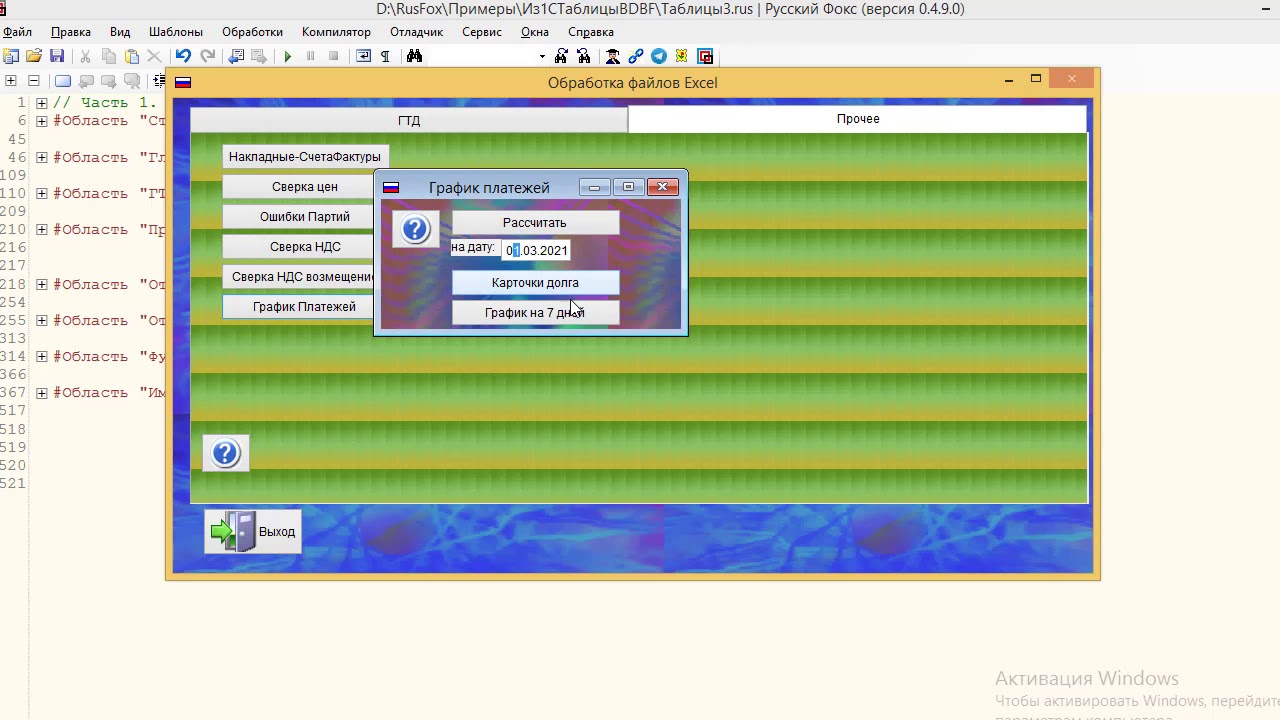Open the Шаблоны menu
The image size is (1280, 720).
(175, 32)
